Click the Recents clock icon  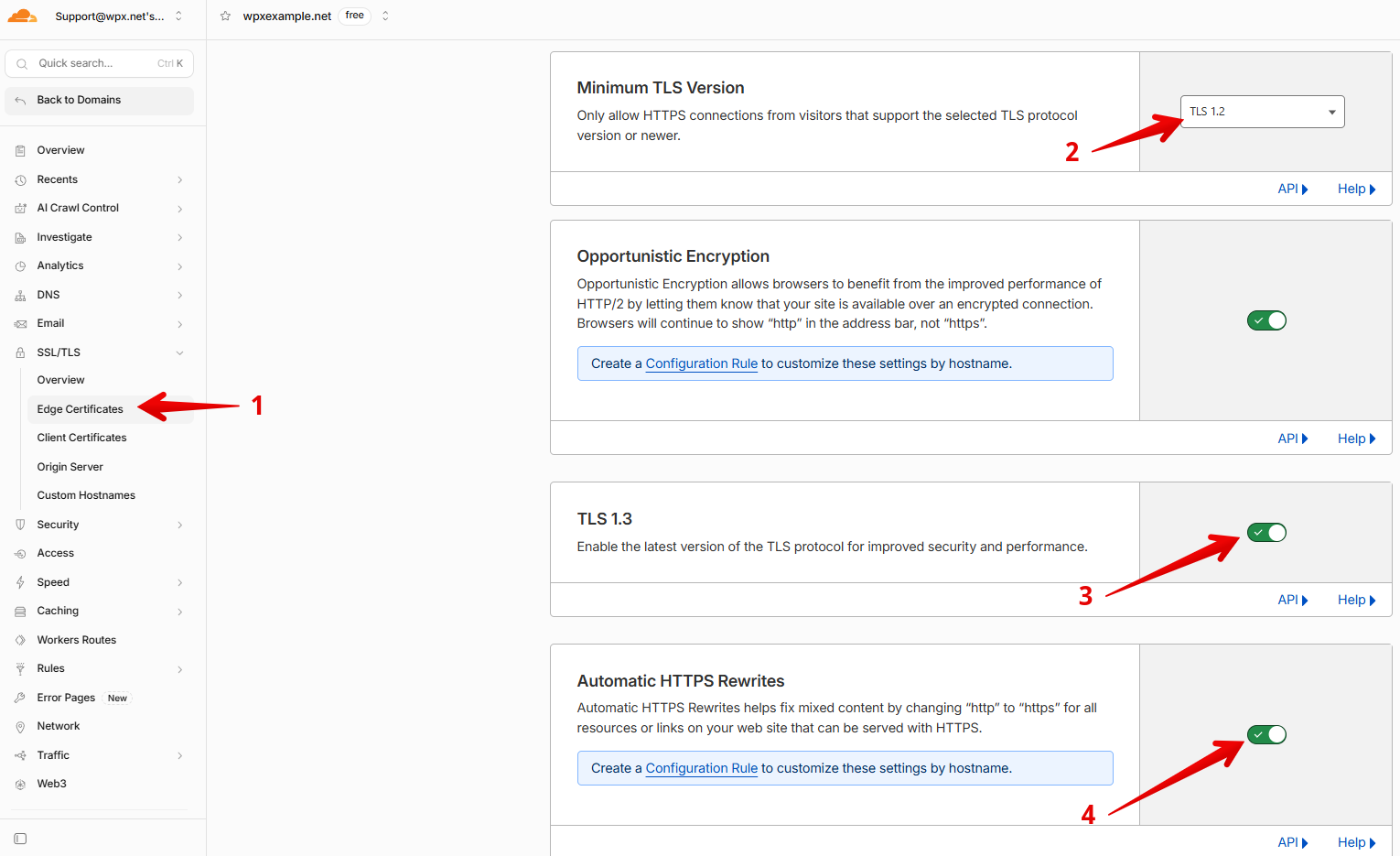tap(20, 179)
